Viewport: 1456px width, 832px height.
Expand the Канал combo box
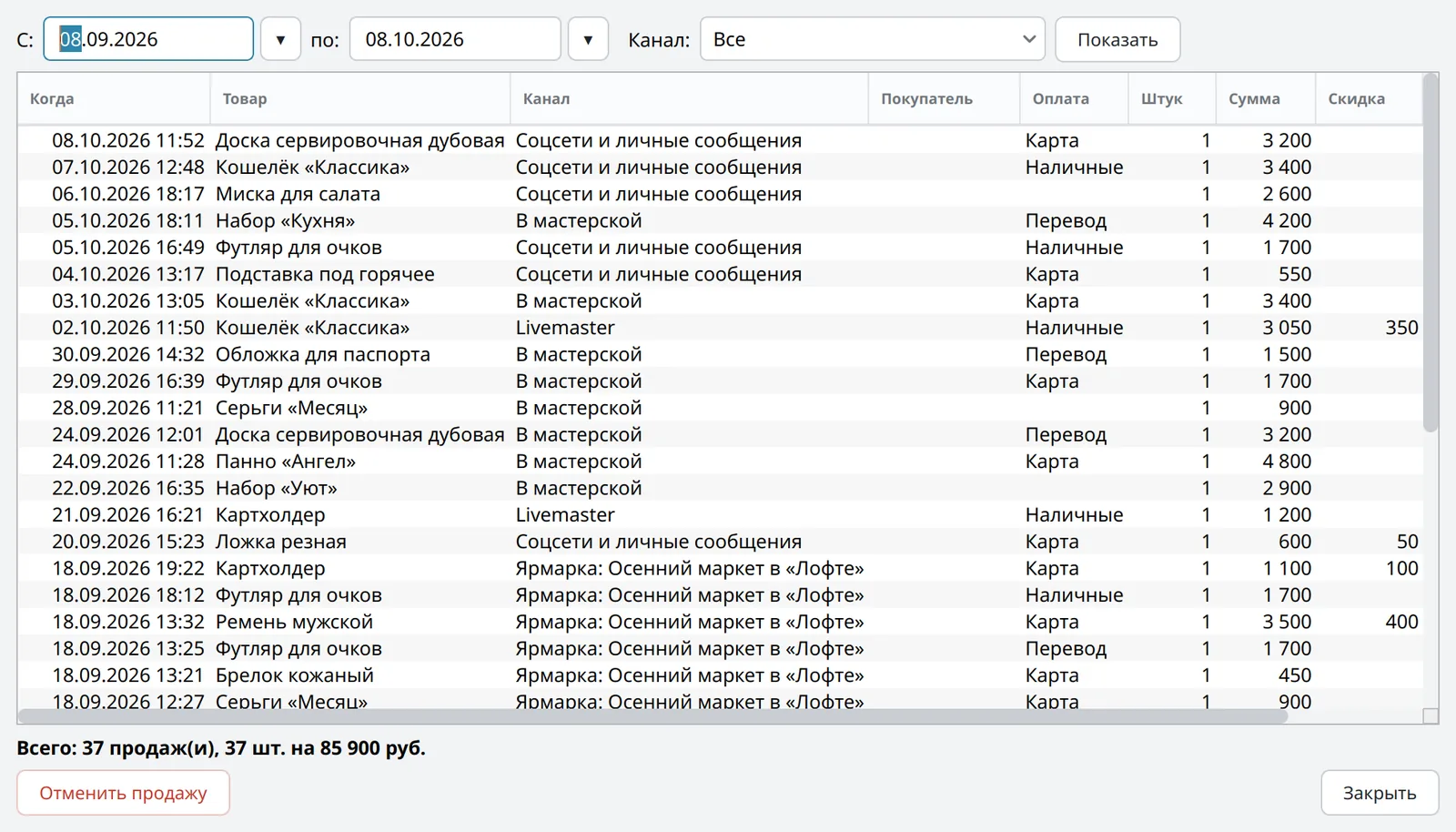coord(872,39)
